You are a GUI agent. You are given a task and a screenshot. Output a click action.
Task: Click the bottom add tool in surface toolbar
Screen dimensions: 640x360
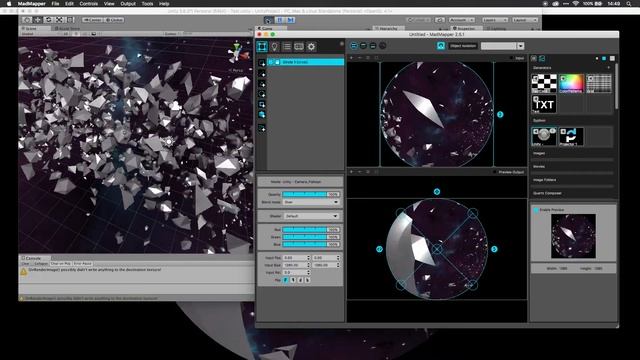click(262, 129)
